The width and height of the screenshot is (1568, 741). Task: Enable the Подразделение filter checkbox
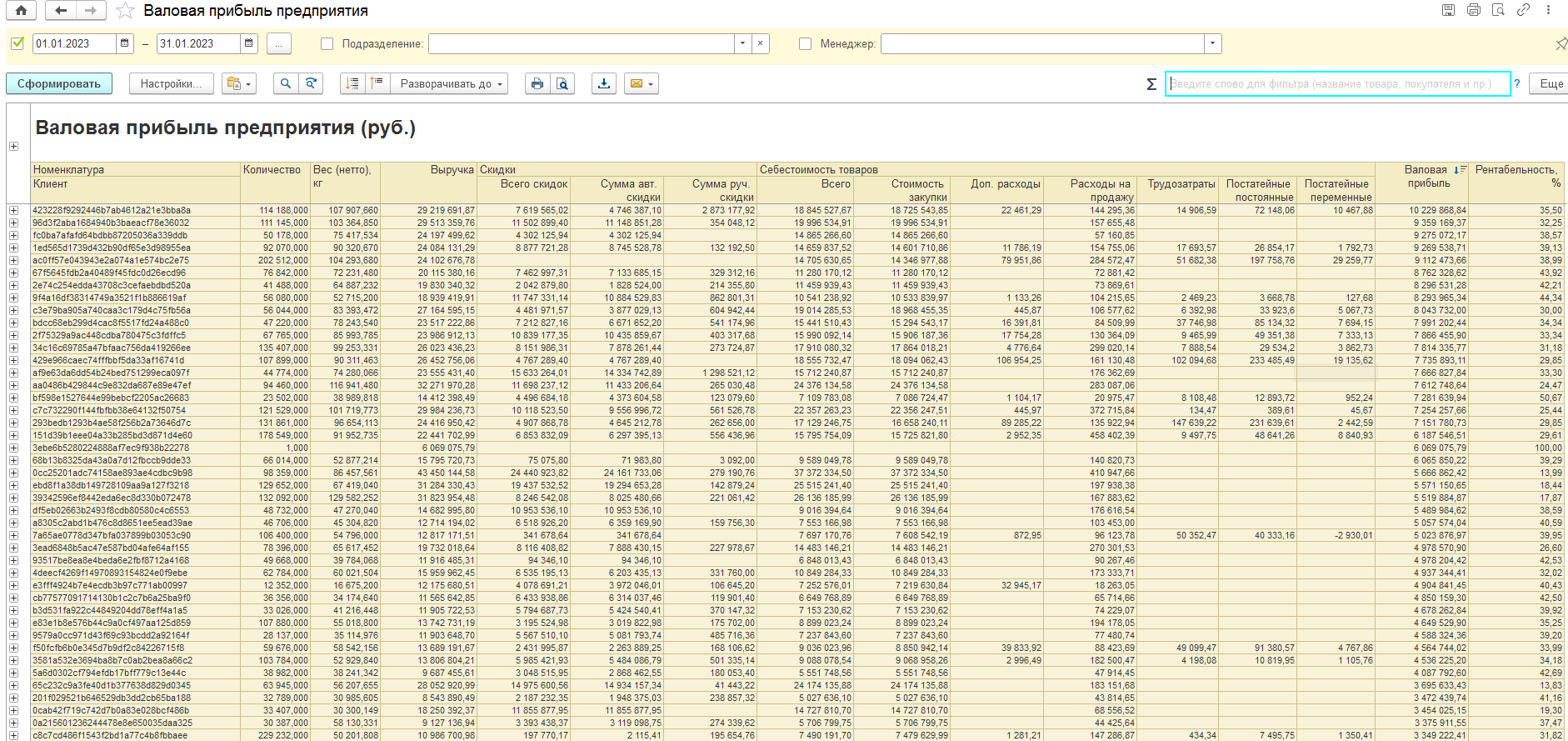point(327,43)
